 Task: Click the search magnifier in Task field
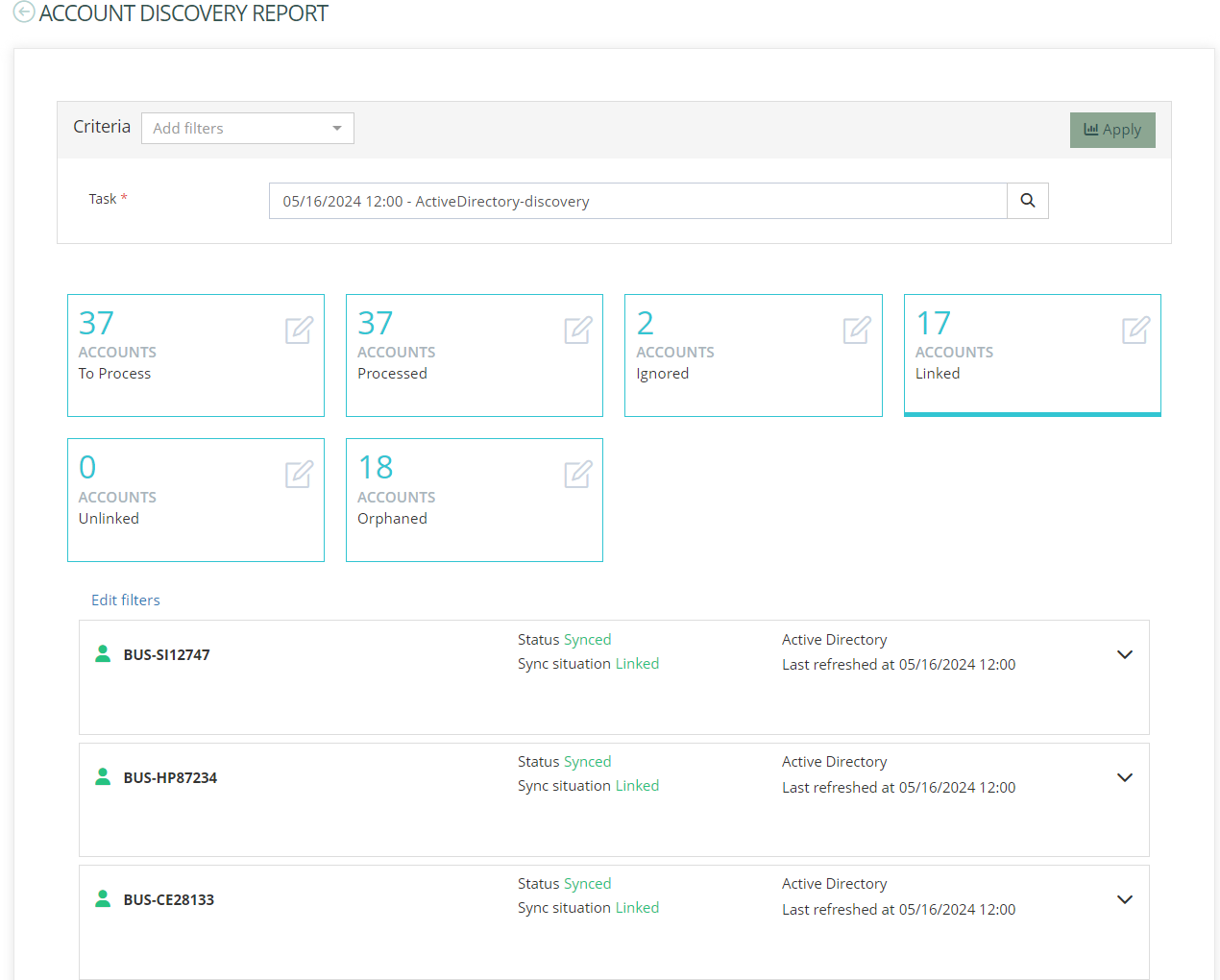1027,201
